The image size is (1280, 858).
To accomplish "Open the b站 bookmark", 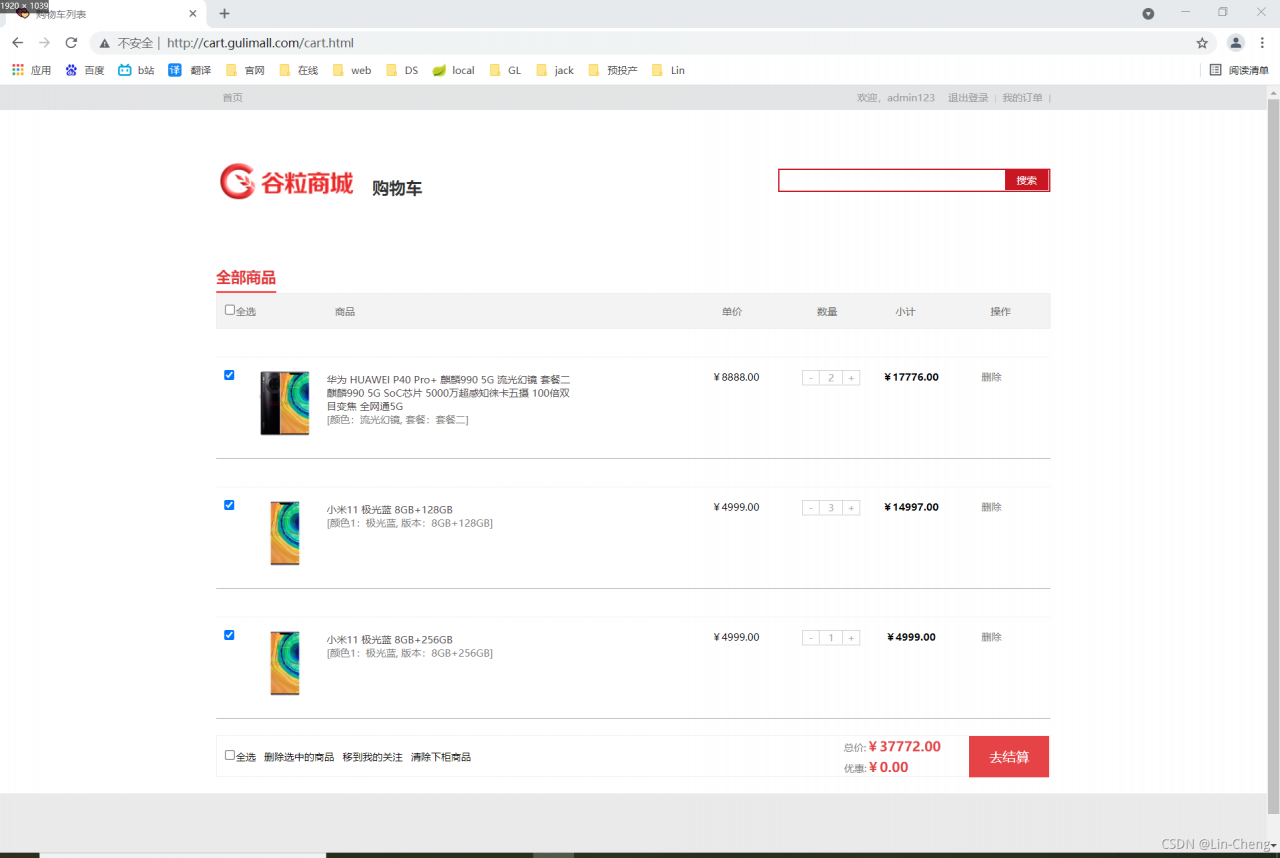I will click(x=136, y=70).
